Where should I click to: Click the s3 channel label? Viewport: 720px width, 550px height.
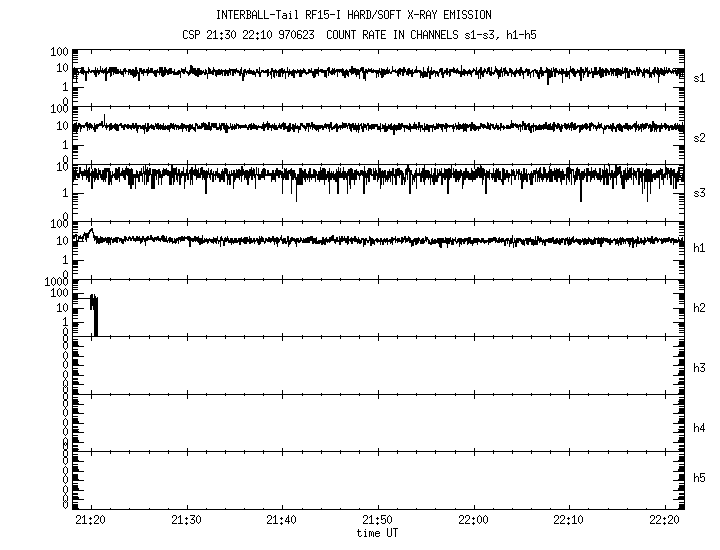(700, 192)
